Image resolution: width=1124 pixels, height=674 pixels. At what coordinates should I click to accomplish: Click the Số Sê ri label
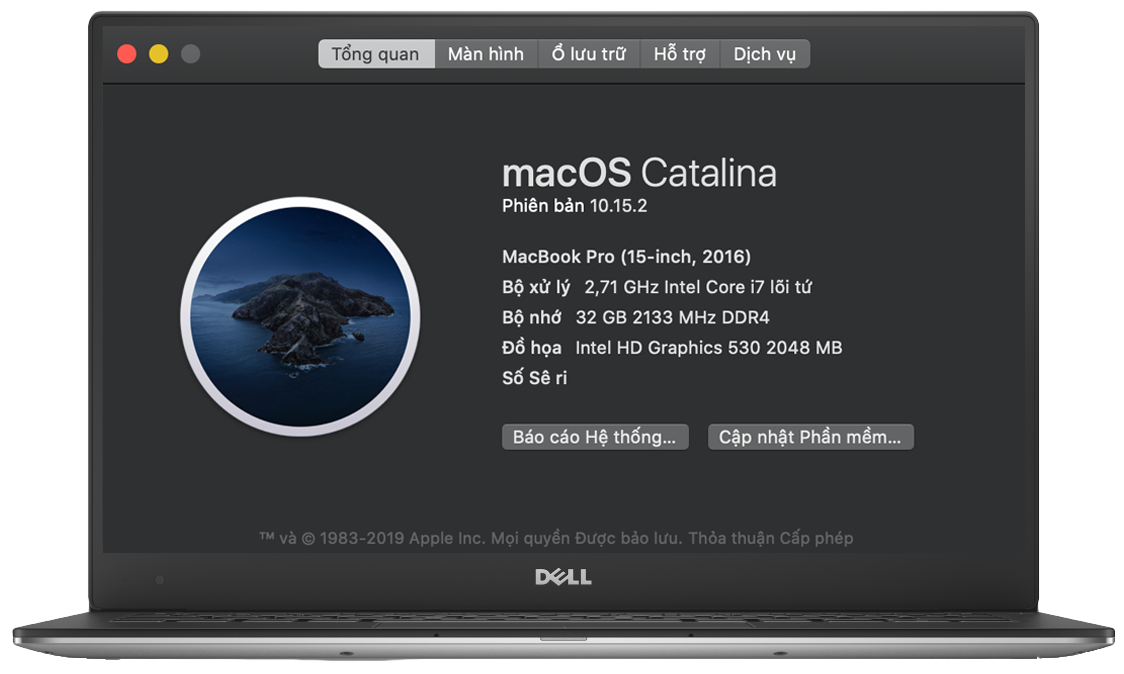(x=534, y=378)
